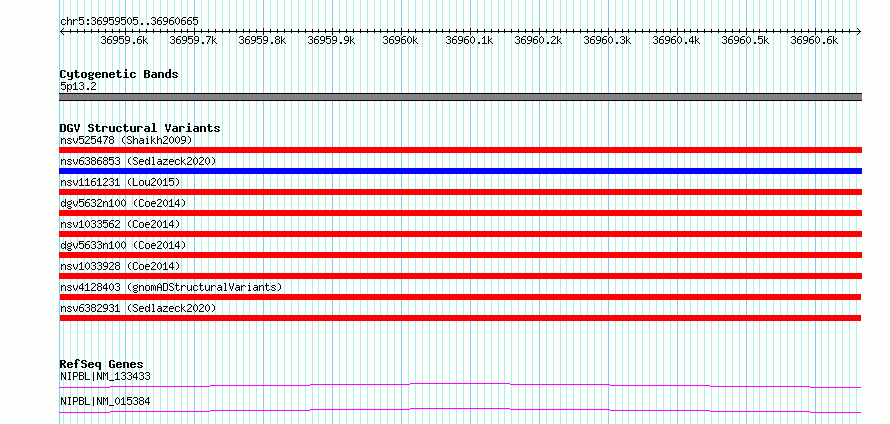Click the 36960.1k ruler tick label
The width and height of the screenshot is (890, 424).
pos(469,40)
